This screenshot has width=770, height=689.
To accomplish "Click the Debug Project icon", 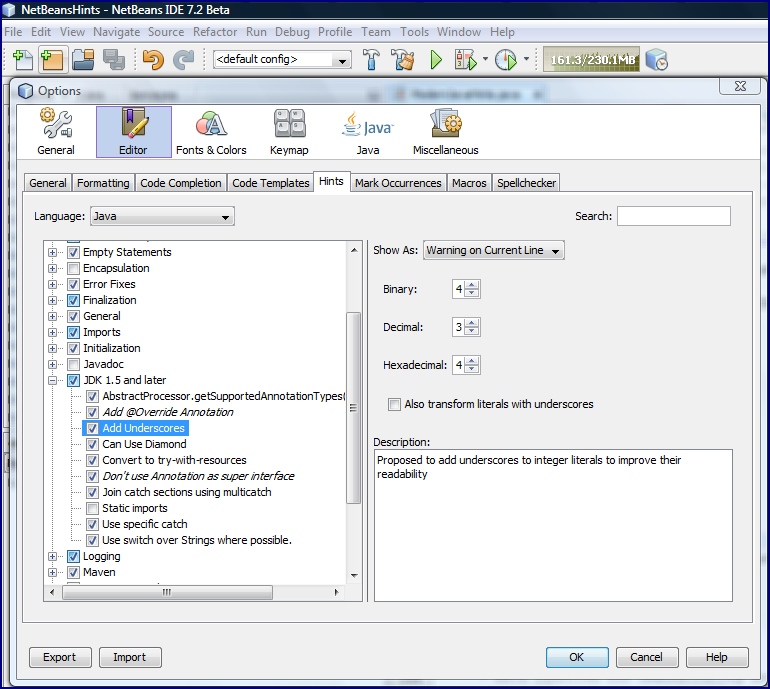I will [466, 60].
